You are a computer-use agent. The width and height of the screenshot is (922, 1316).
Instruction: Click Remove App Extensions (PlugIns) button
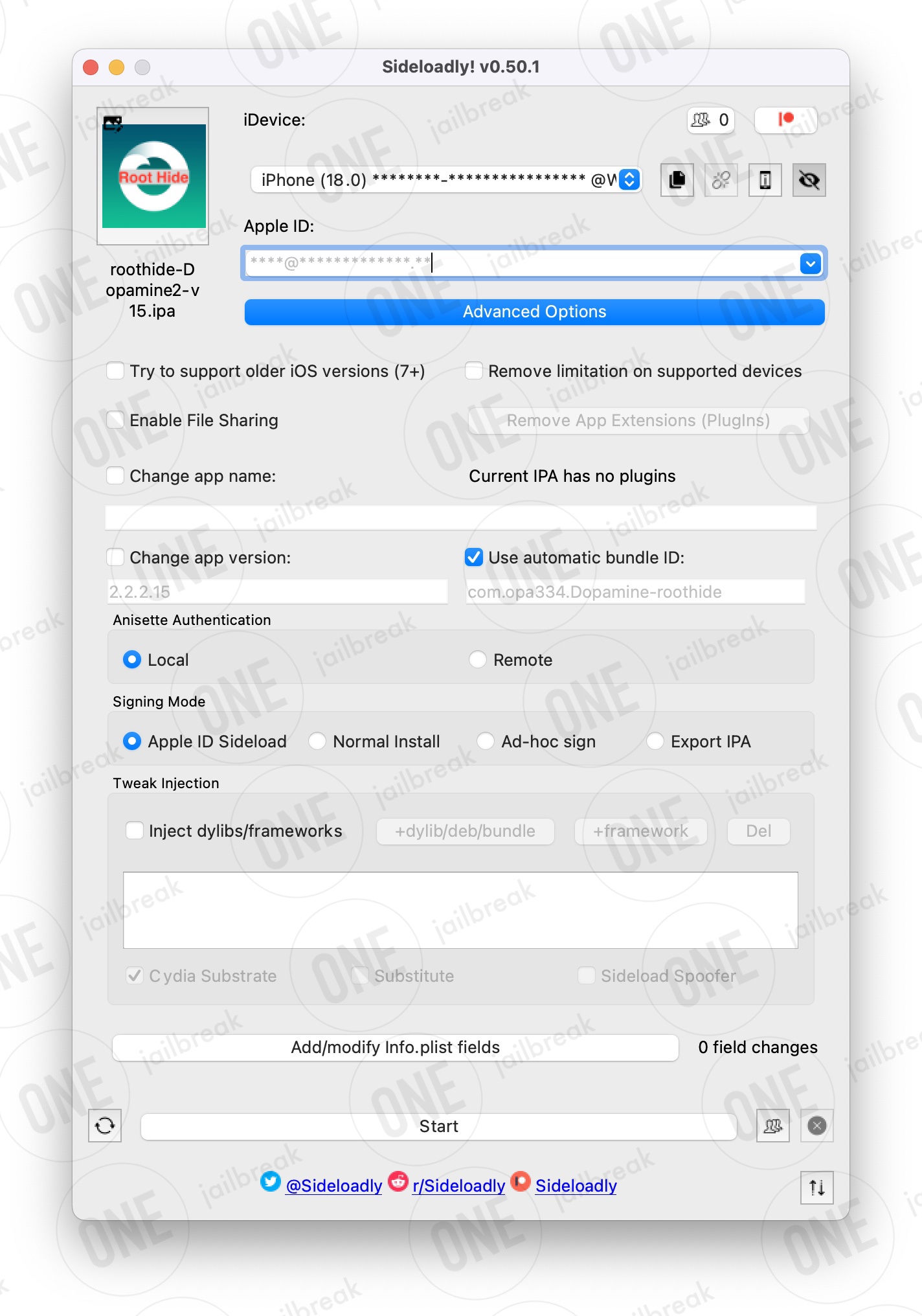pyautogui.click(x=638, y=420)
